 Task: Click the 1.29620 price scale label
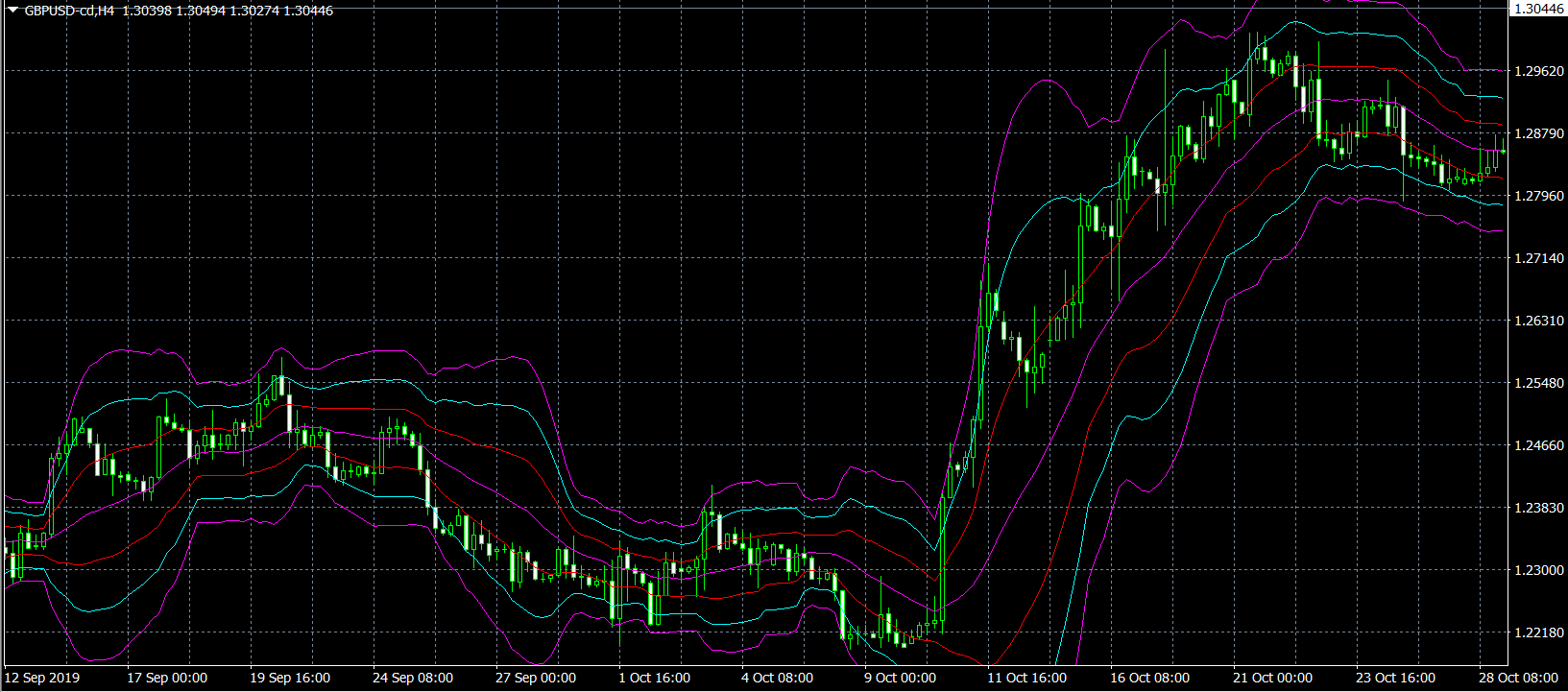[x=1537, y=71]
